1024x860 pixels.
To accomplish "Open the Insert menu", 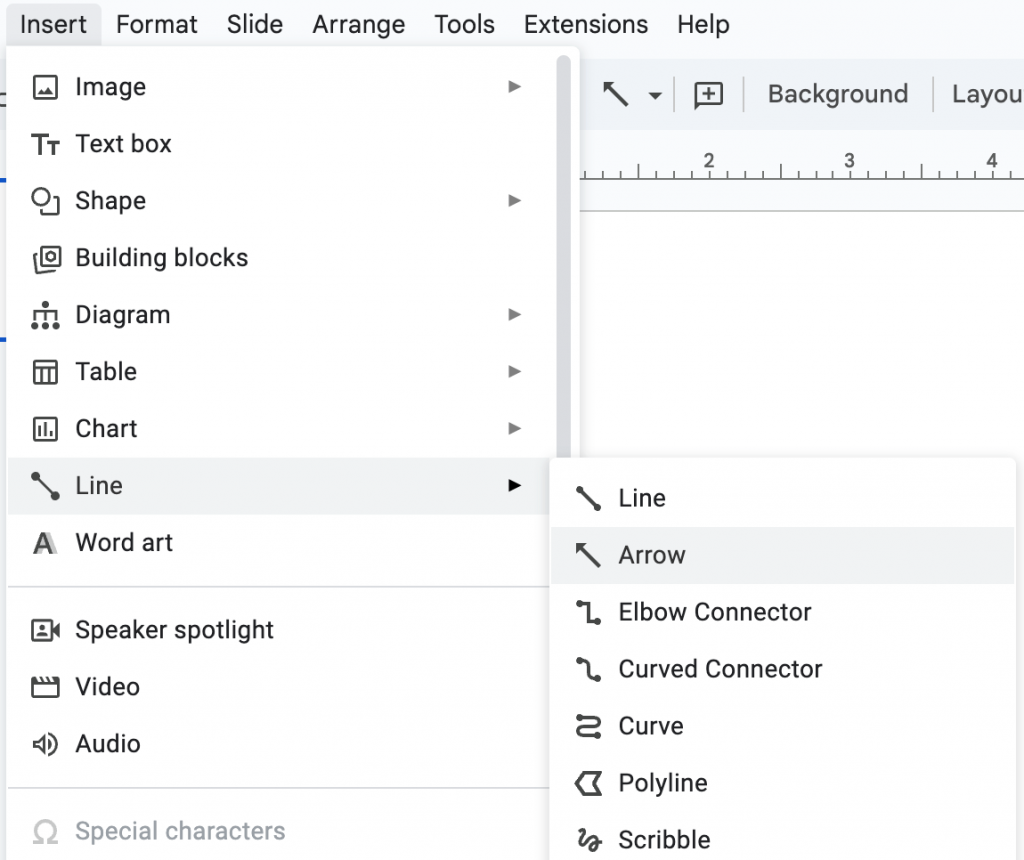I will (x=53, y=24).
